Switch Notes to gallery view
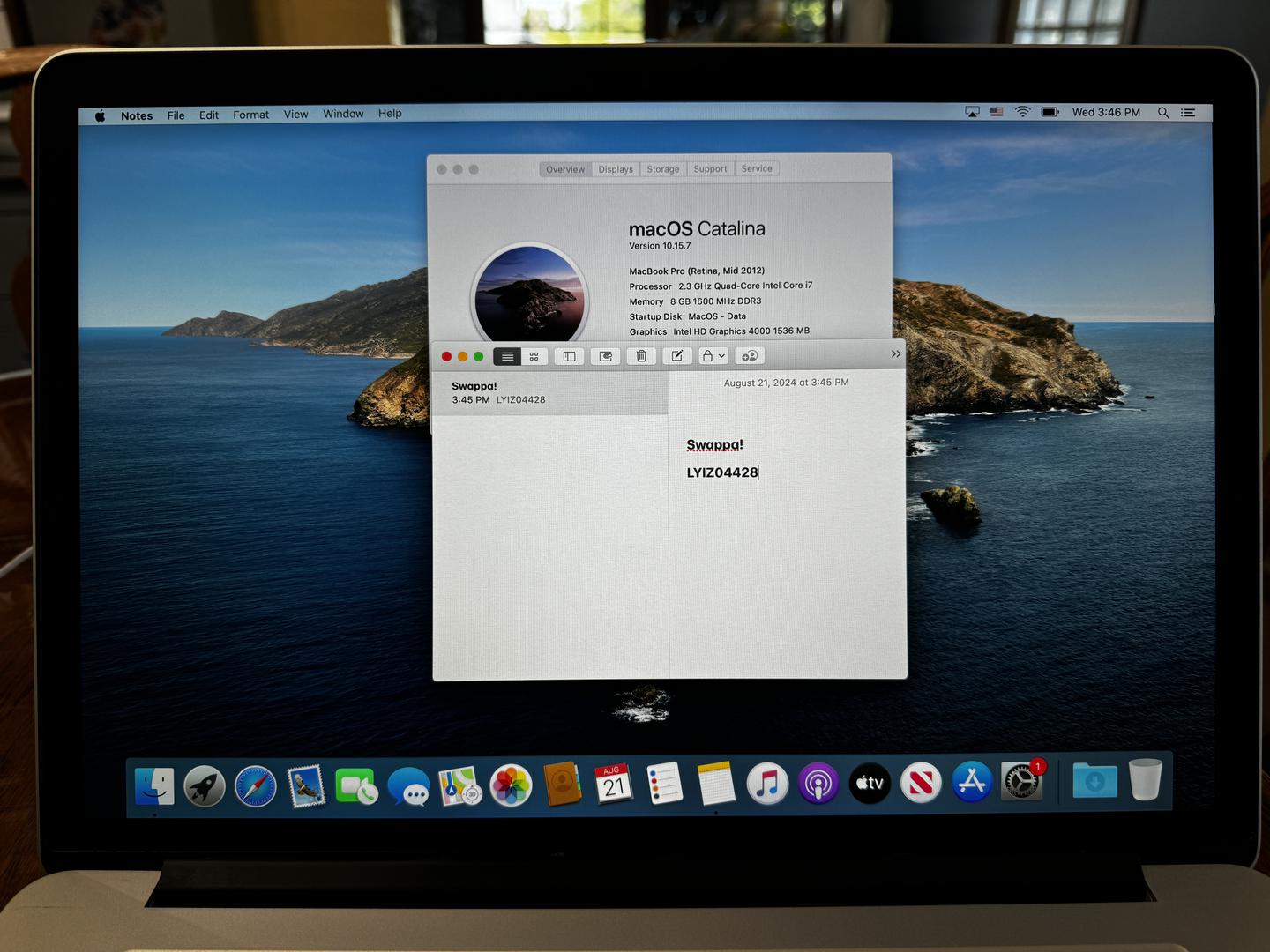 (x=534, y=356)
